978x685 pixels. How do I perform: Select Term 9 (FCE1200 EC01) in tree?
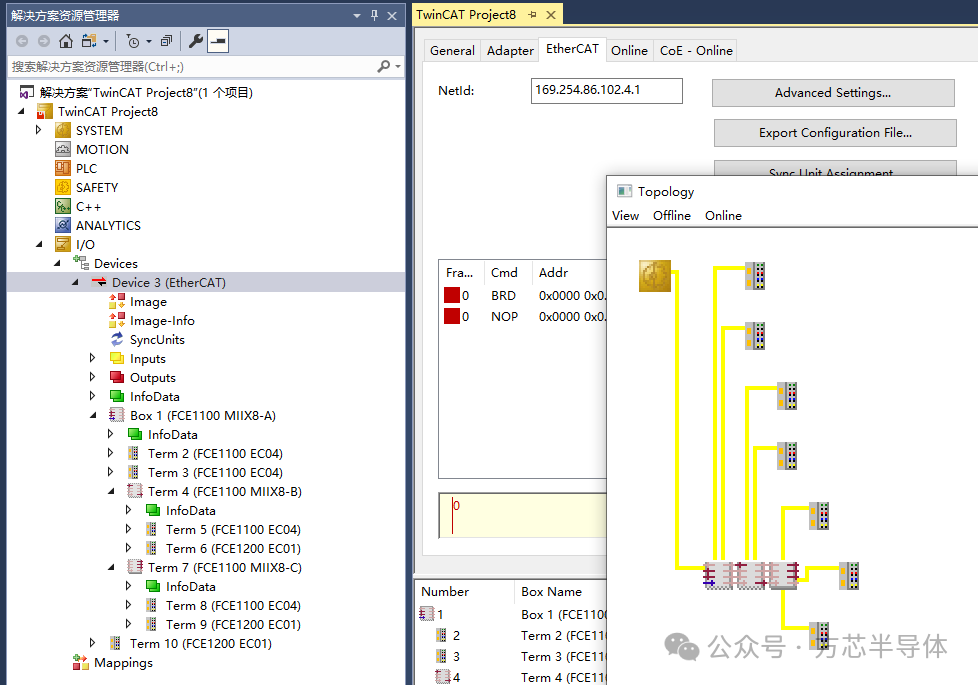[233, 624]
